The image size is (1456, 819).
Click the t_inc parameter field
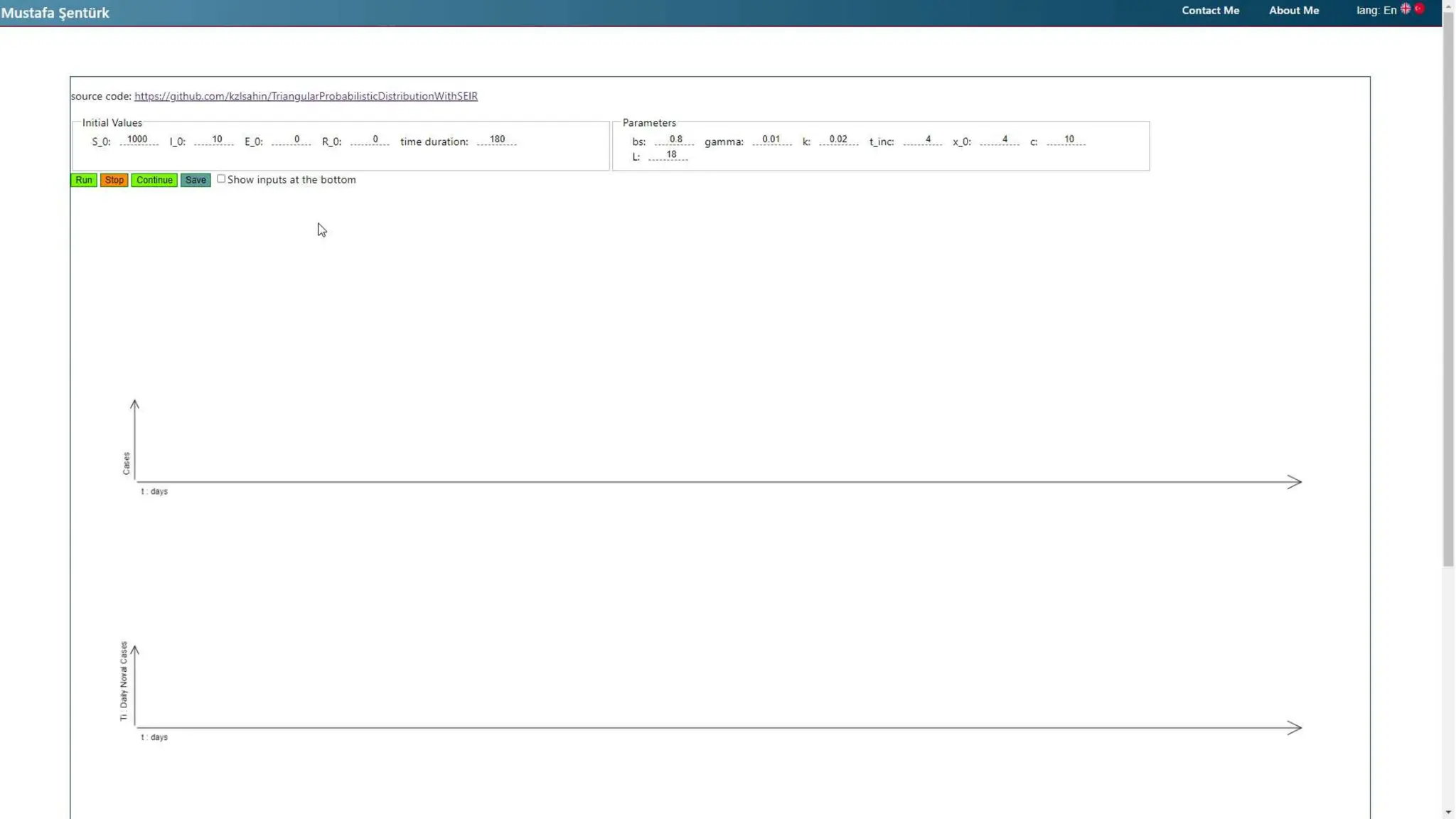pos(923,140)
